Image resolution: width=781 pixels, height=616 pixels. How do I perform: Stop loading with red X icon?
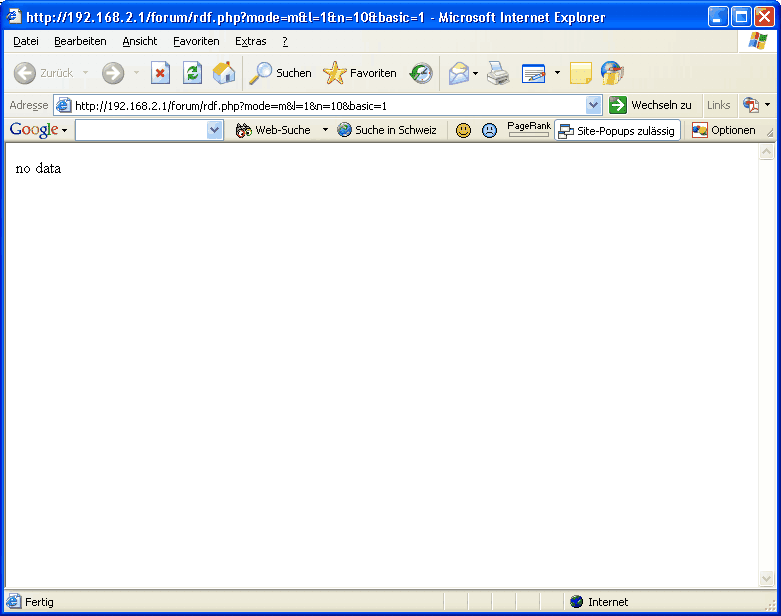click(x=160, y=73)
